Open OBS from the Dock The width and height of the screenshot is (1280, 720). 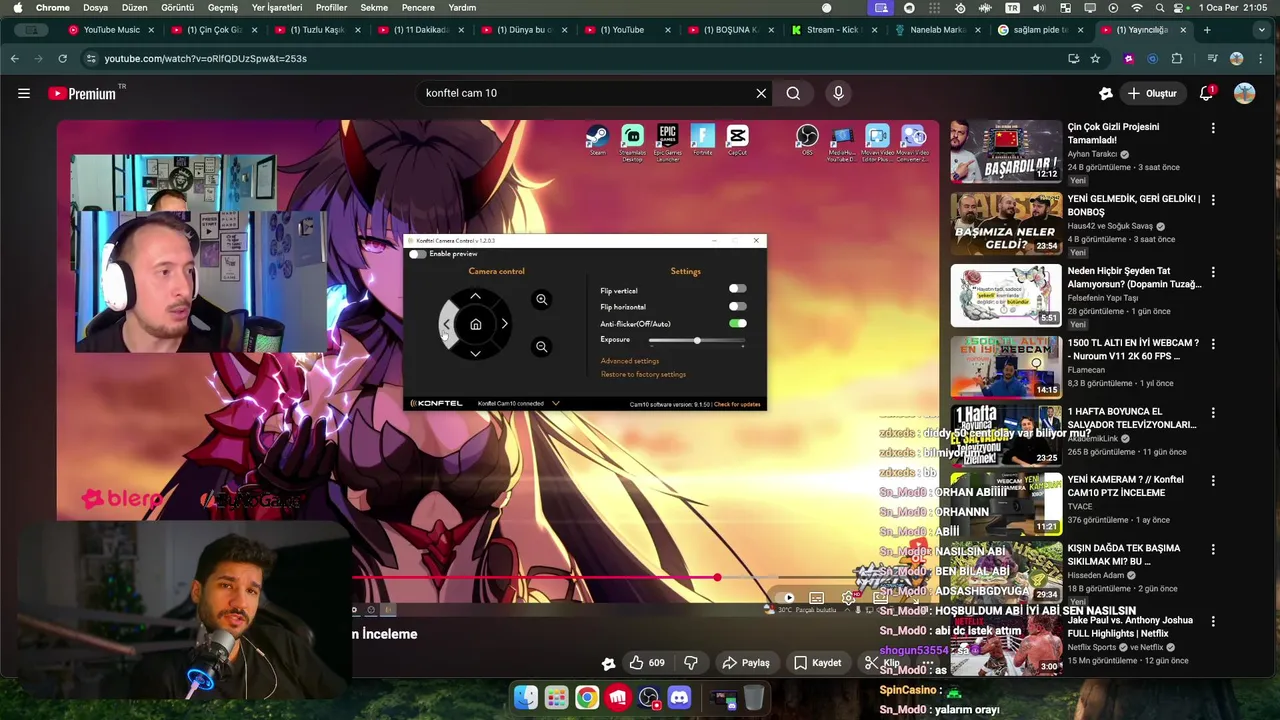(x=649, y=697)
